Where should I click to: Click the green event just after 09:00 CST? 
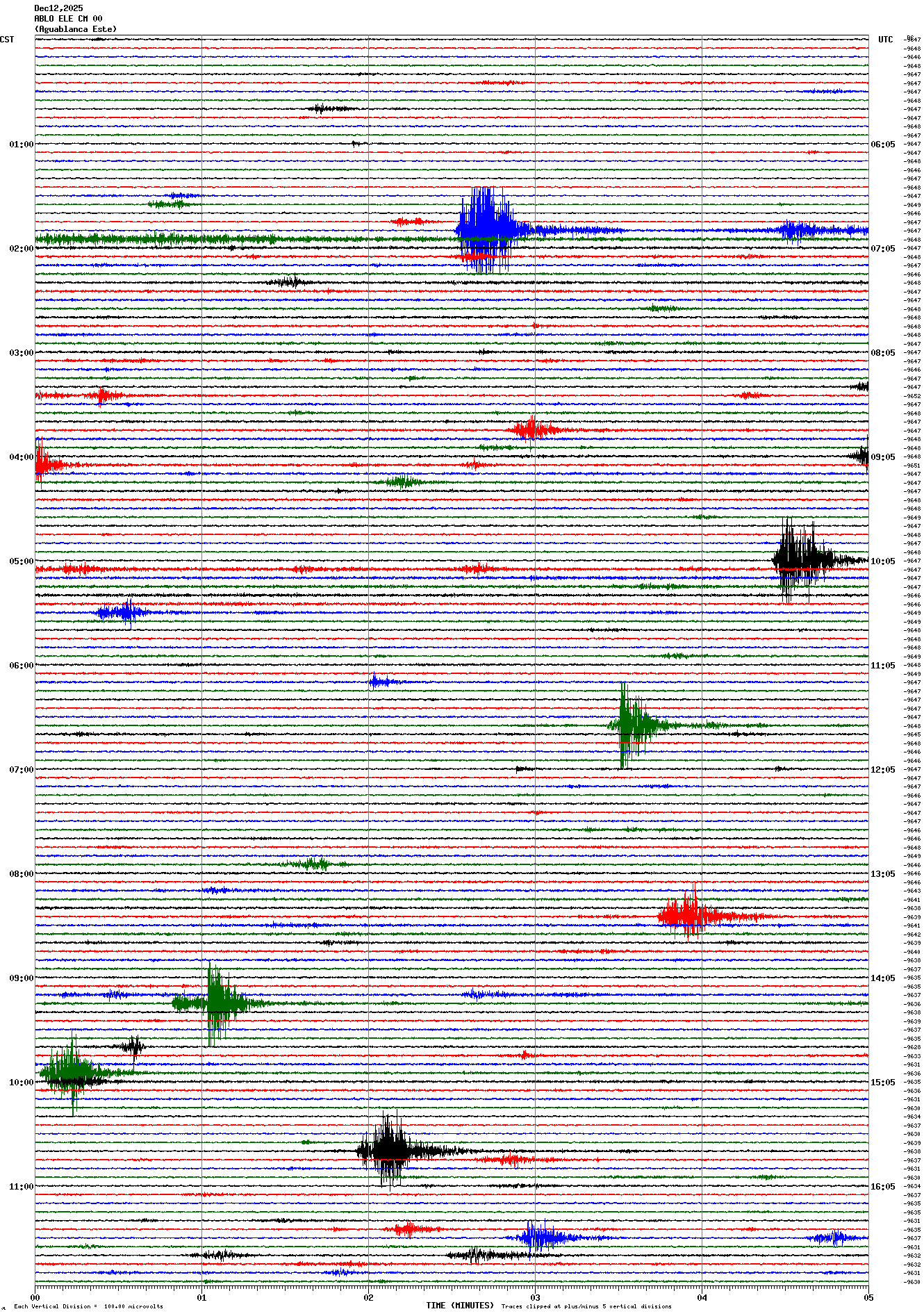217,1003
